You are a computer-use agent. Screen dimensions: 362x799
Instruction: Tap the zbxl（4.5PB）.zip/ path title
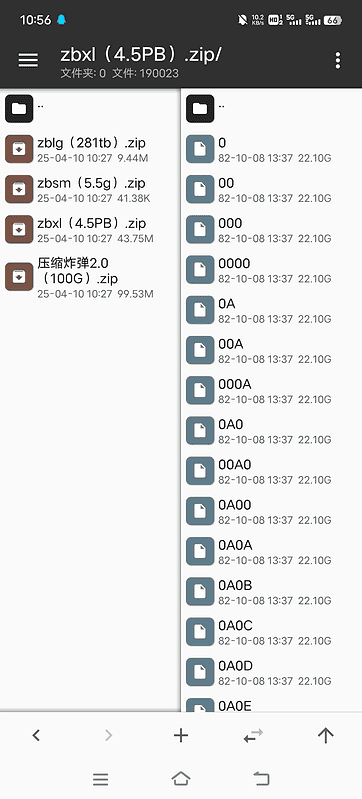coord(141,54)
